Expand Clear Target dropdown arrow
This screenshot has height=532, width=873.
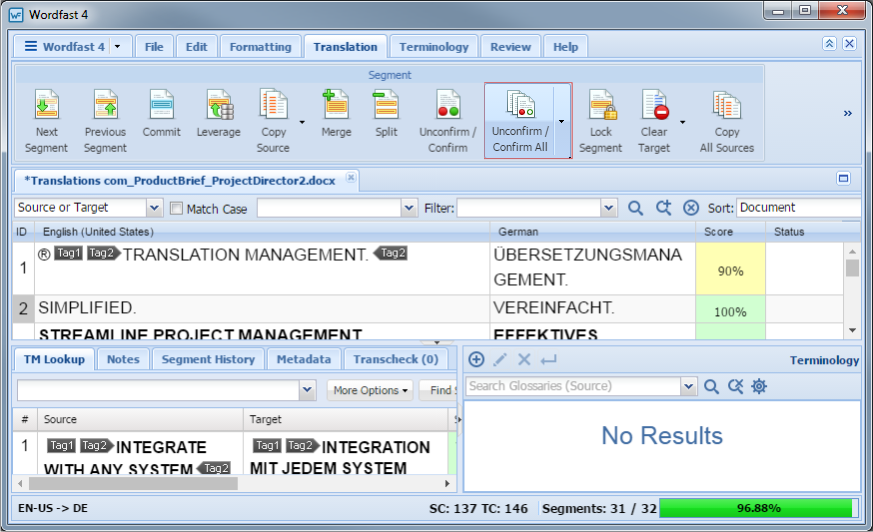coord(682,122)
